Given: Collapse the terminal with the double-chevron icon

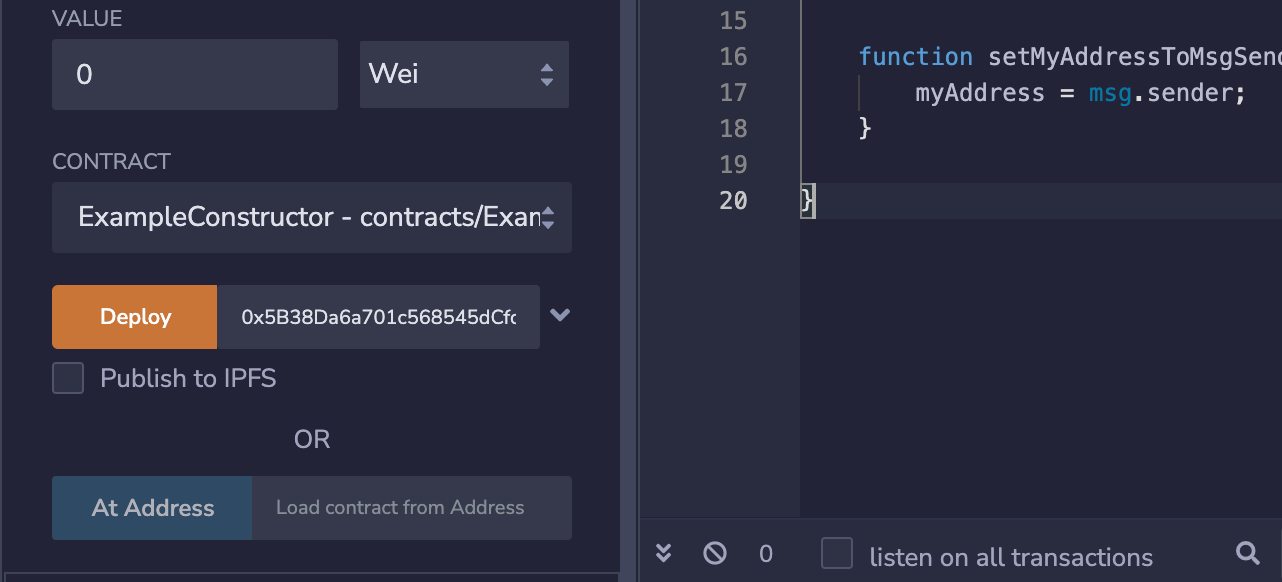Looking at the screenshot, I should pyautogui.click(x=663, y=553).
